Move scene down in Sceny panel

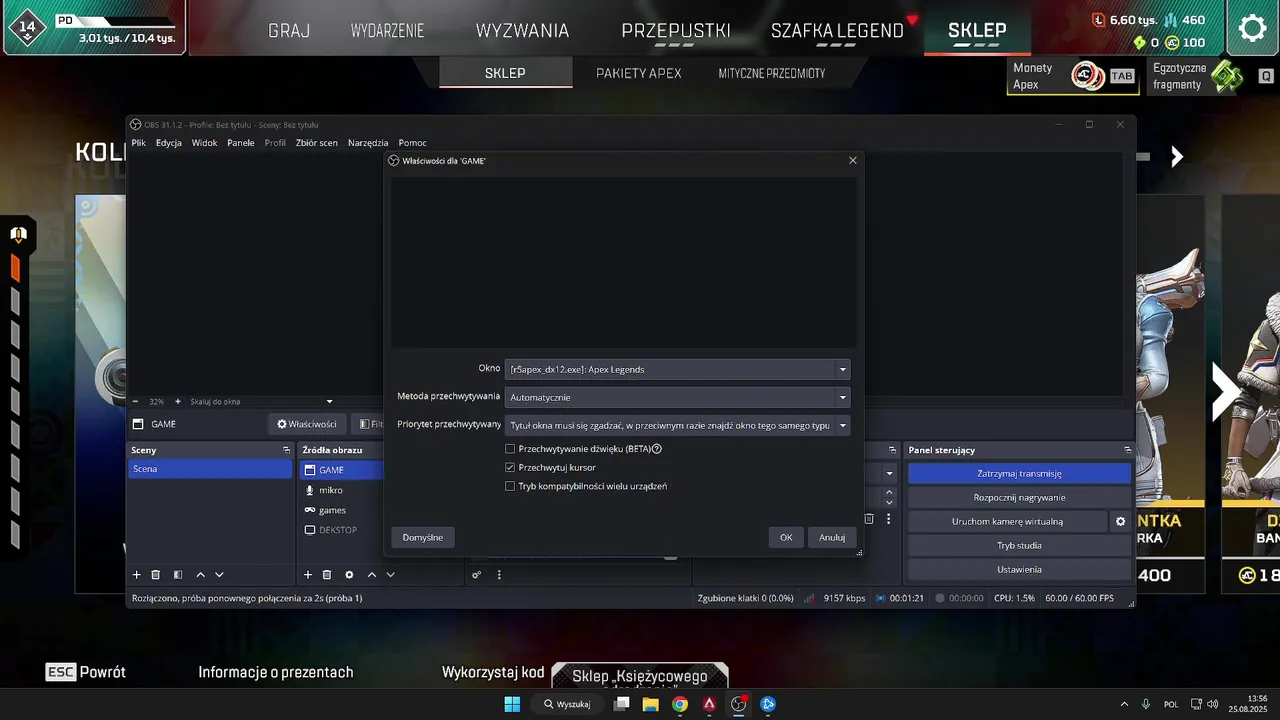click(x=219, y=575)
